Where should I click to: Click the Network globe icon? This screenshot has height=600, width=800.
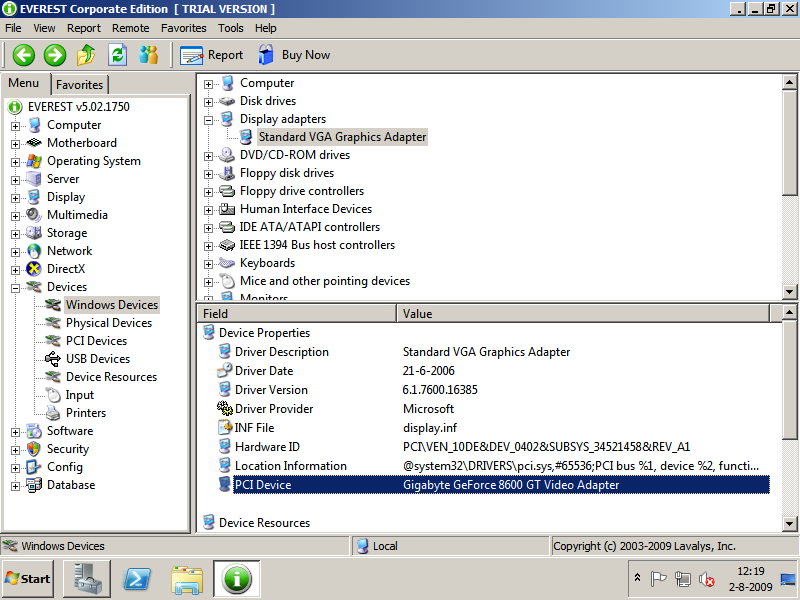click(34, 251)
